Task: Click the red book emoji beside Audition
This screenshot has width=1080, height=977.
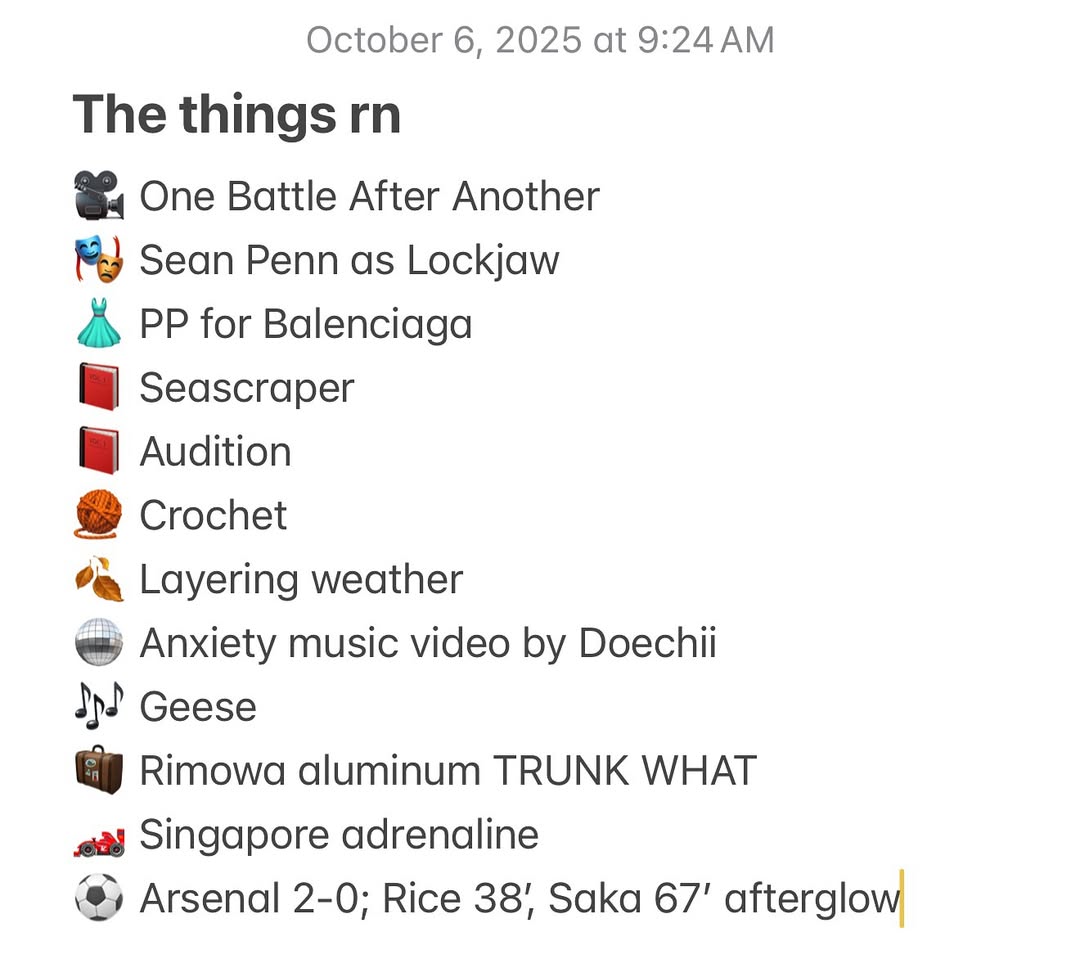Action: click(x=99, y=452)
